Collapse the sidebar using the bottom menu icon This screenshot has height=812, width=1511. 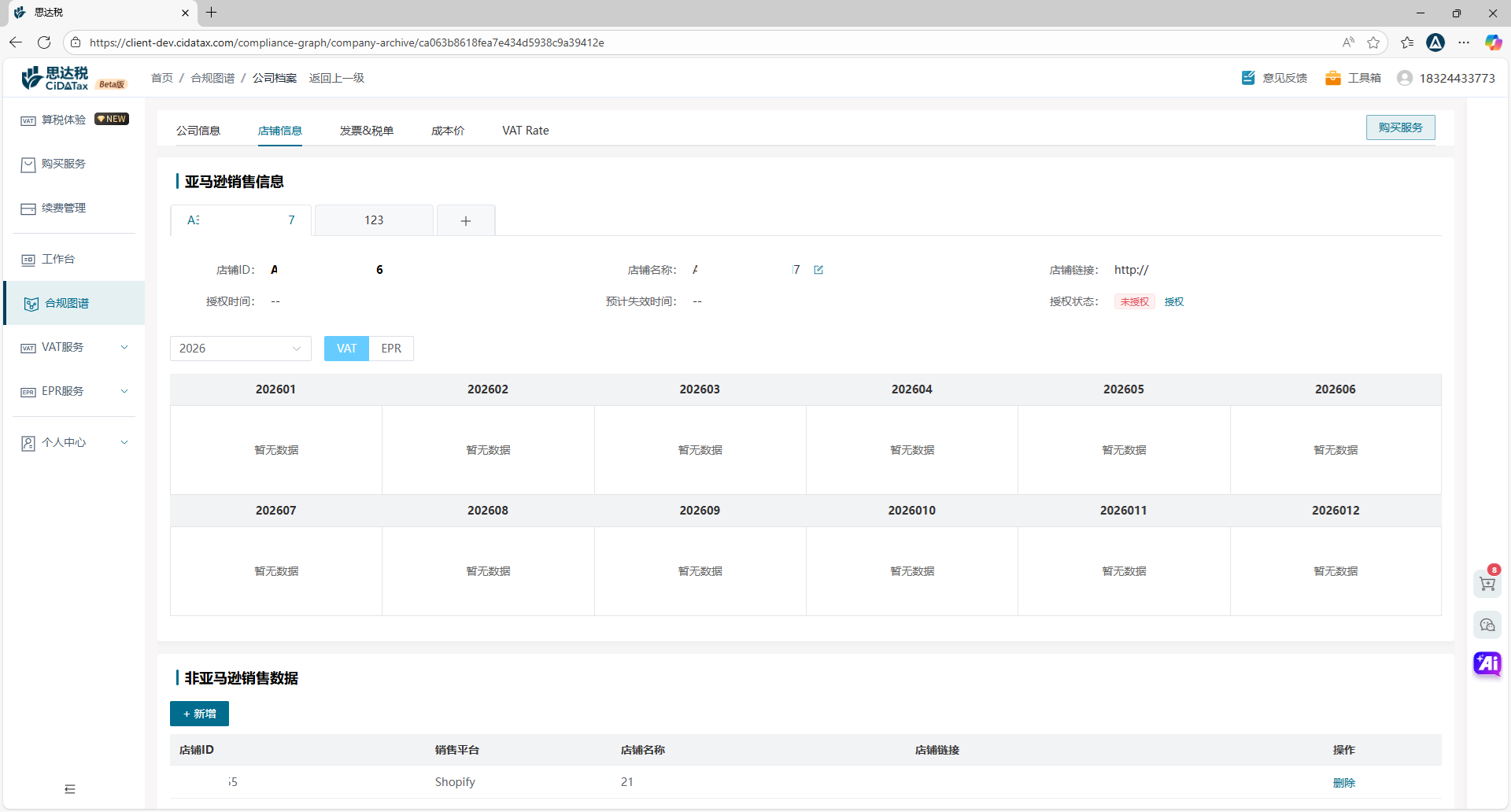[70, 789]
